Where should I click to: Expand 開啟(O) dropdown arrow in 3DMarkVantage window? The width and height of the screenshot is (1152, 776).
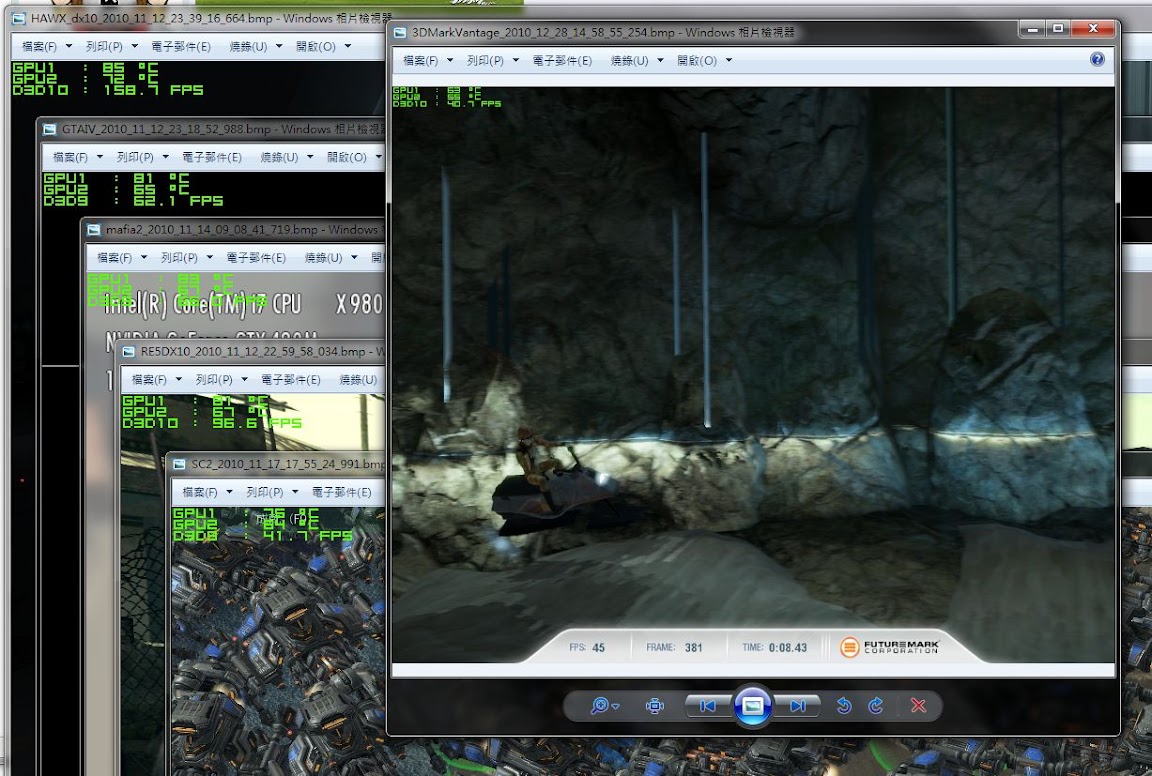coord(729,60)
